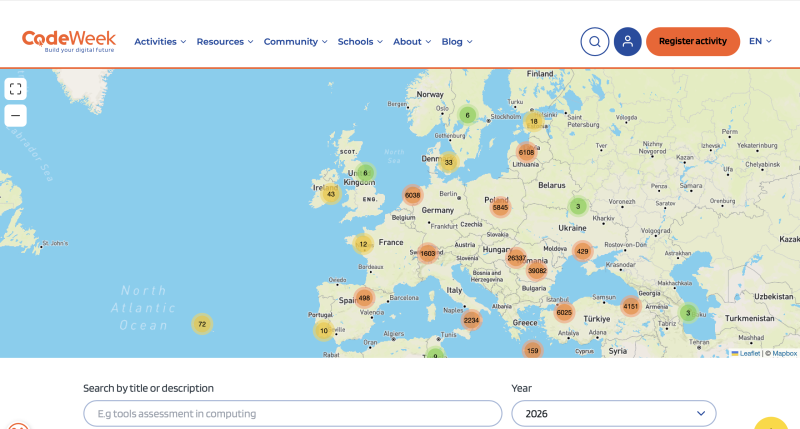Open the 4151 cluster in eastern Türkiye
Screen dimensions: 800x429
pos(631,306)
